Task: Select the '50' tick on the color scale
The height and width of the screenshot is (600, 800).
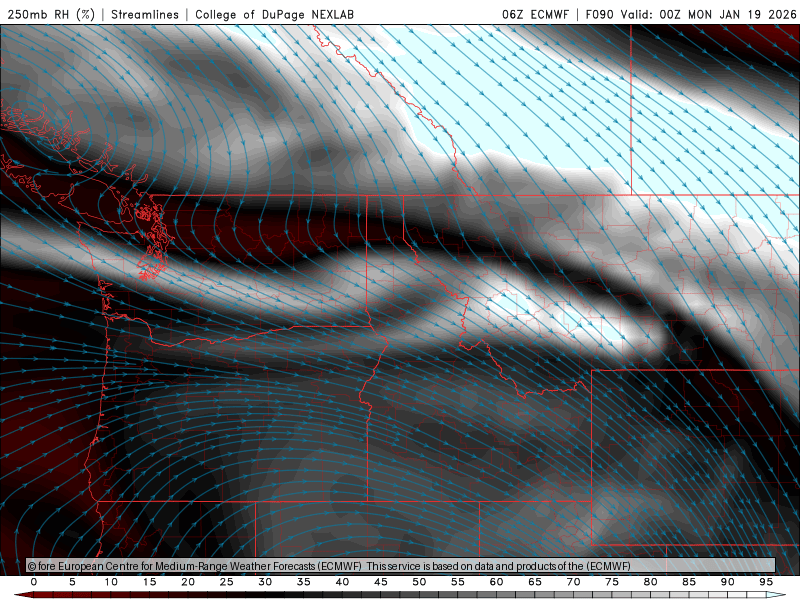Action: (419, 582)
